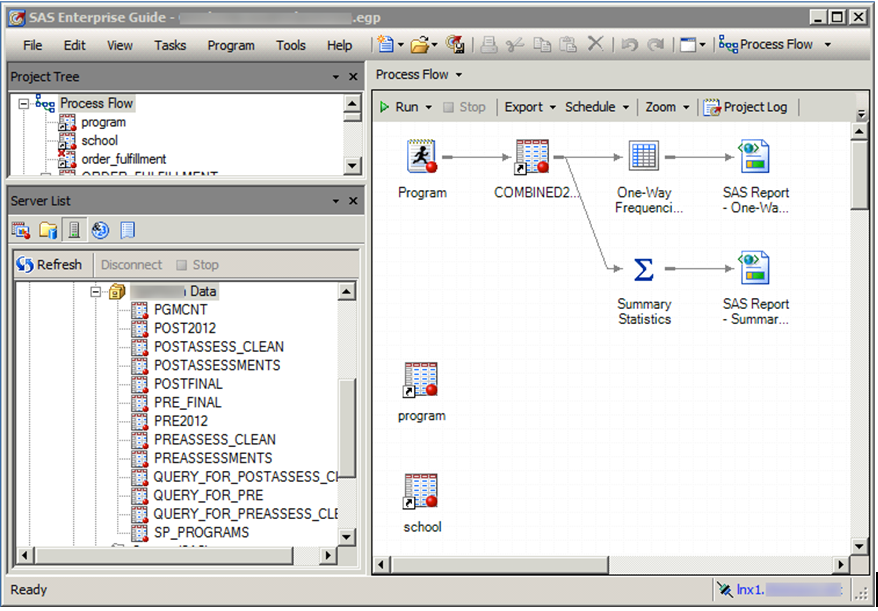This screenshot has width=878, height=611.
Task: Click the Undo toolbar icon
Action: pyautogui.click(x=629, y=45)
